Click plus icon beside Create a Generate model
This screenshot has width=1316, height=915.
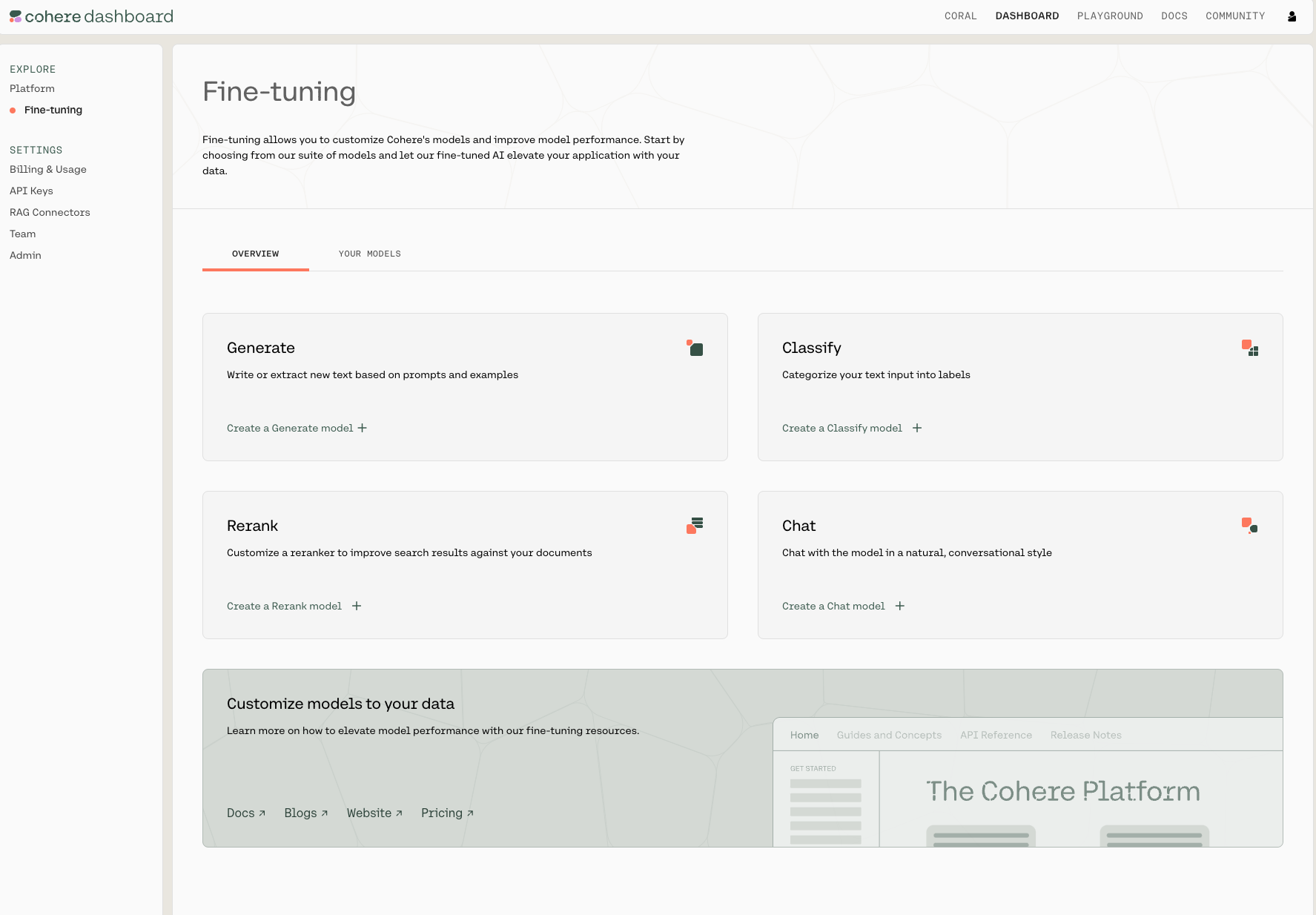pyautogui.click(x=362, y=428)
